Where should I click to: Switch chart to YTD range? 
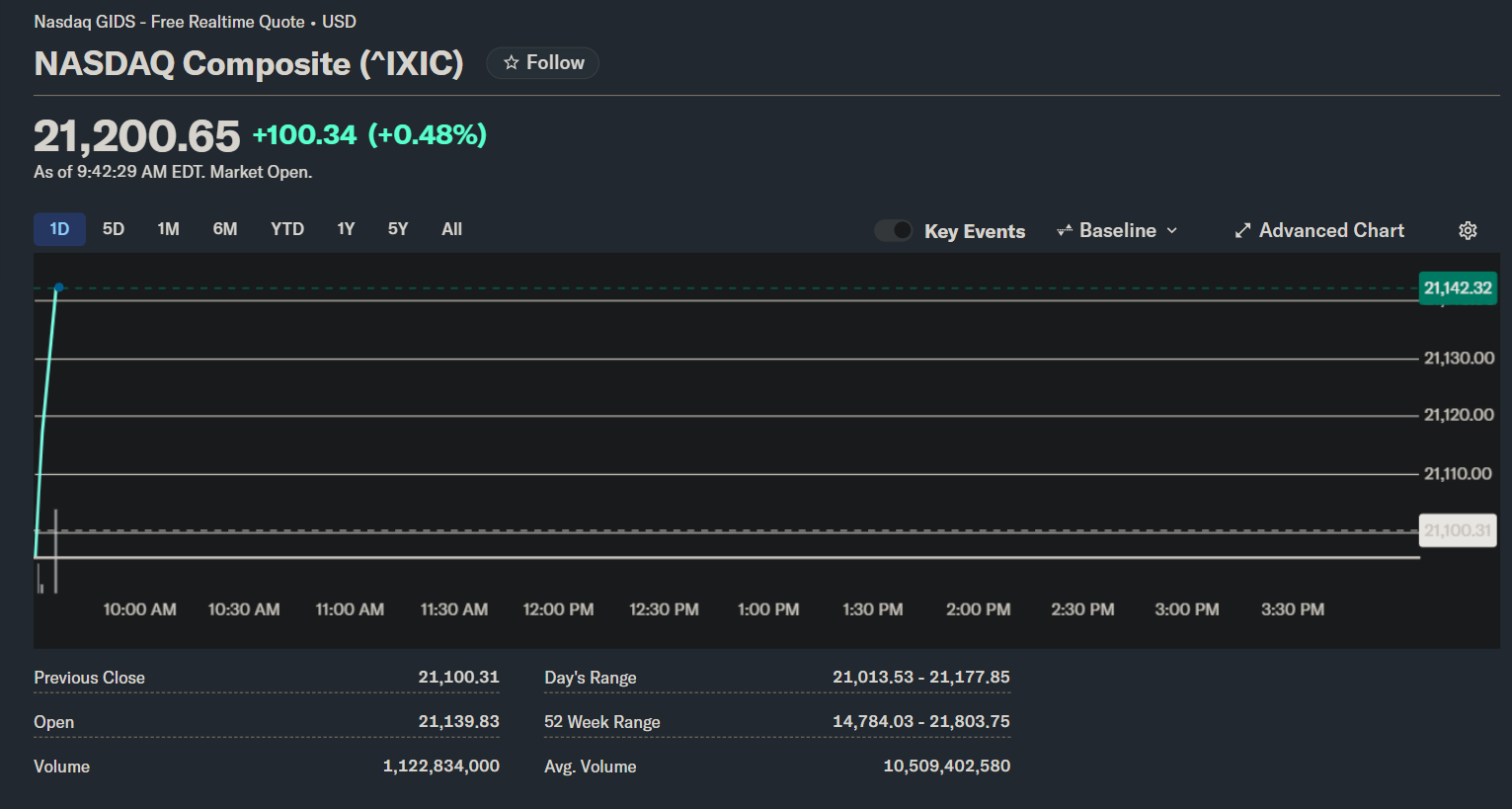click(x=287, y=229)
